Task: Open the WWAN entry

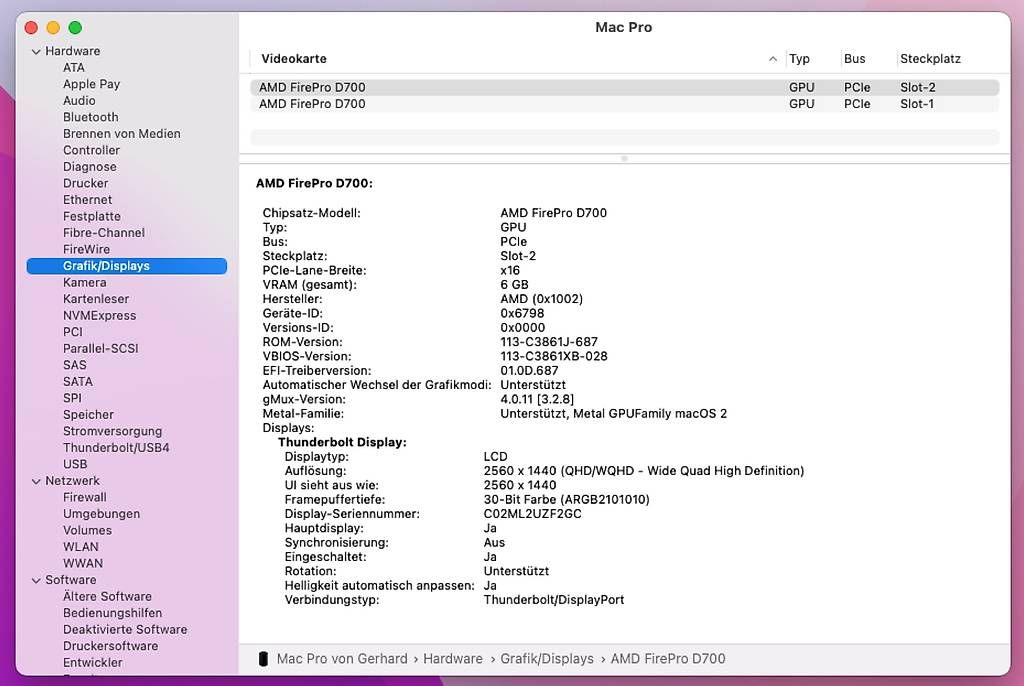Action: coord(83,563)
